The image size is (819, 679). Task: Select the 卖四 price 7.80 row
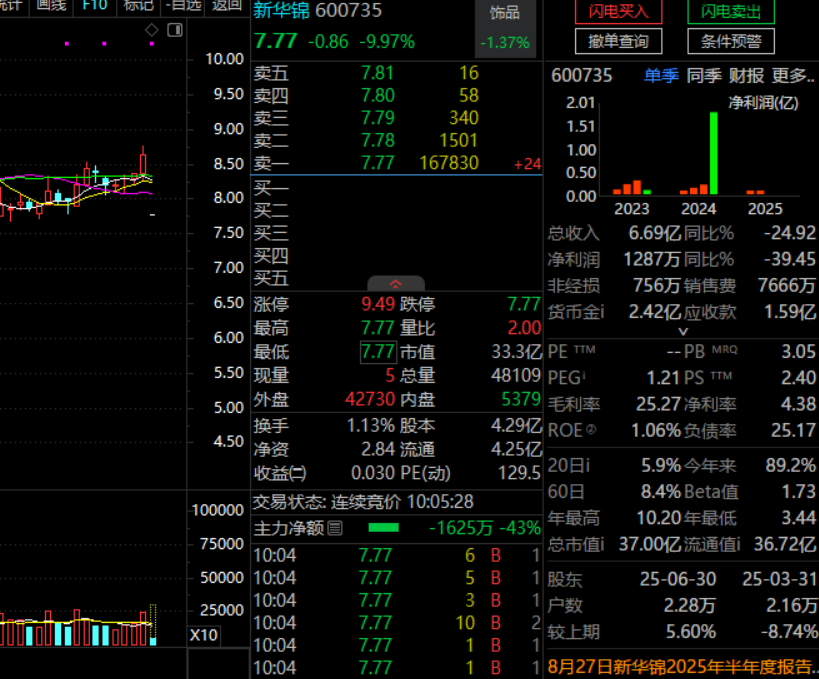(x=396, y=96)
